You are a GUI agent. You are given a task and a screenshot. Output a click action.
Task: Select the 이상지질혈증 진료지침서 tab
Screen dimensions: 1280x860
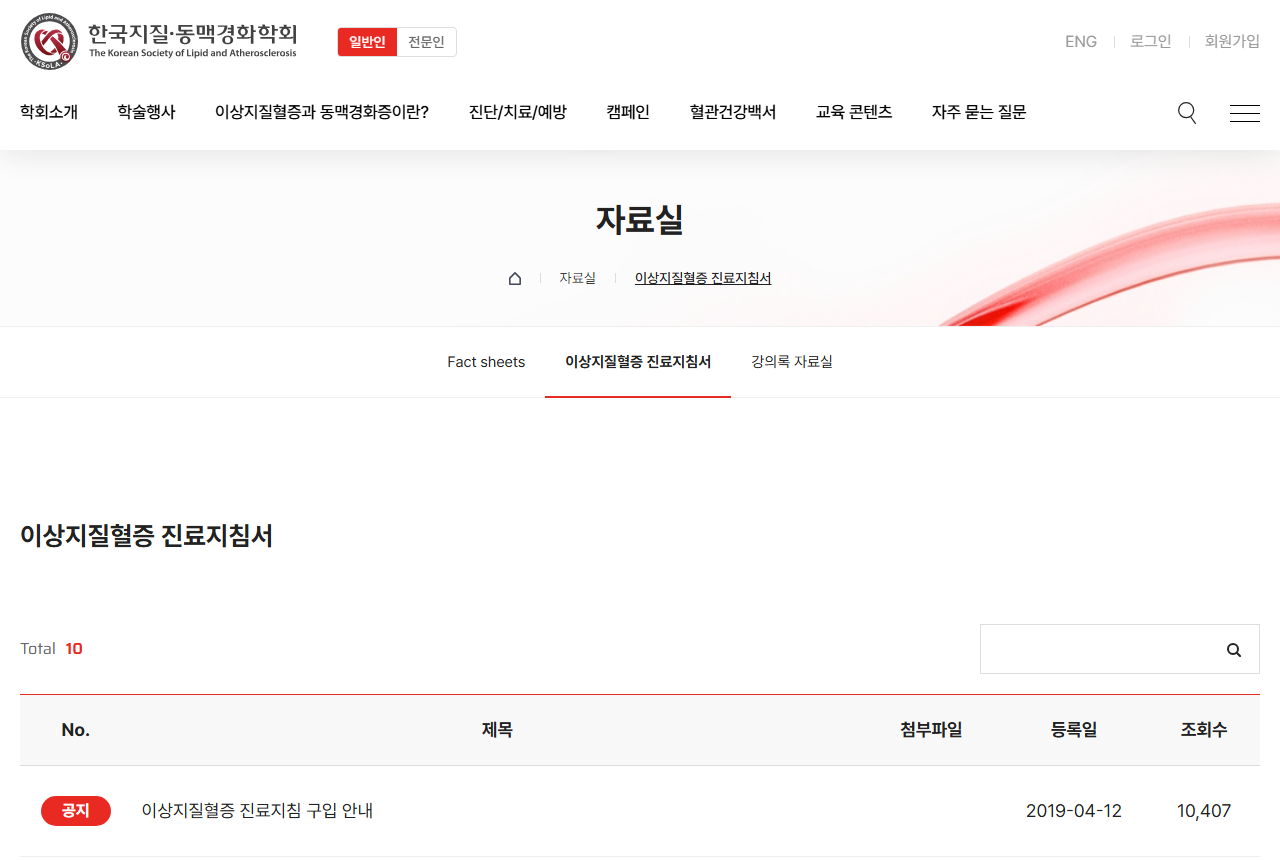pyautogui.click(x=638, y=362)
